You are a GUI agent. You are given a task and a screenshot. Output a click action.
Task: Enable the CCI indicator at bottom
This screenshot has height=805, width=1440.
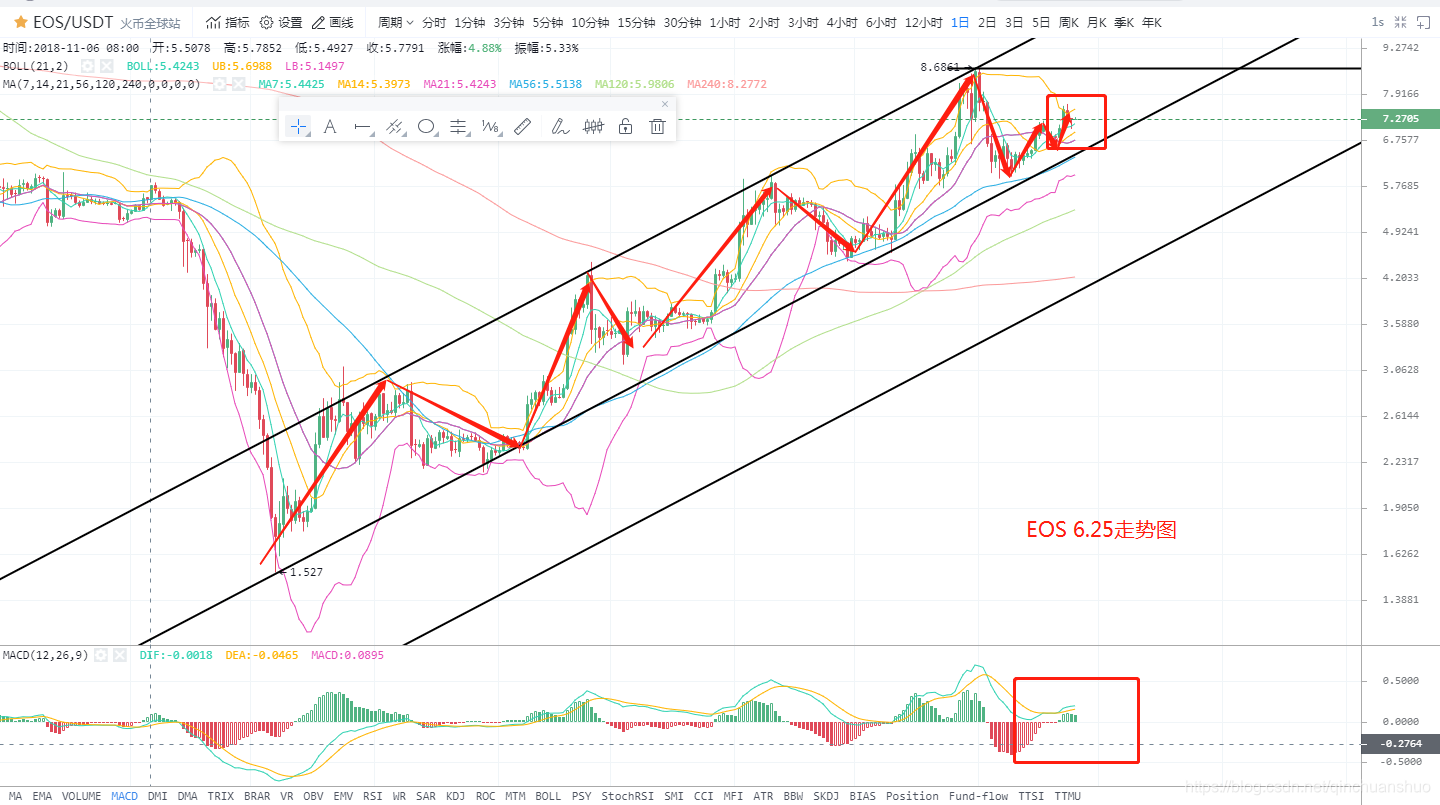[703, 796]
